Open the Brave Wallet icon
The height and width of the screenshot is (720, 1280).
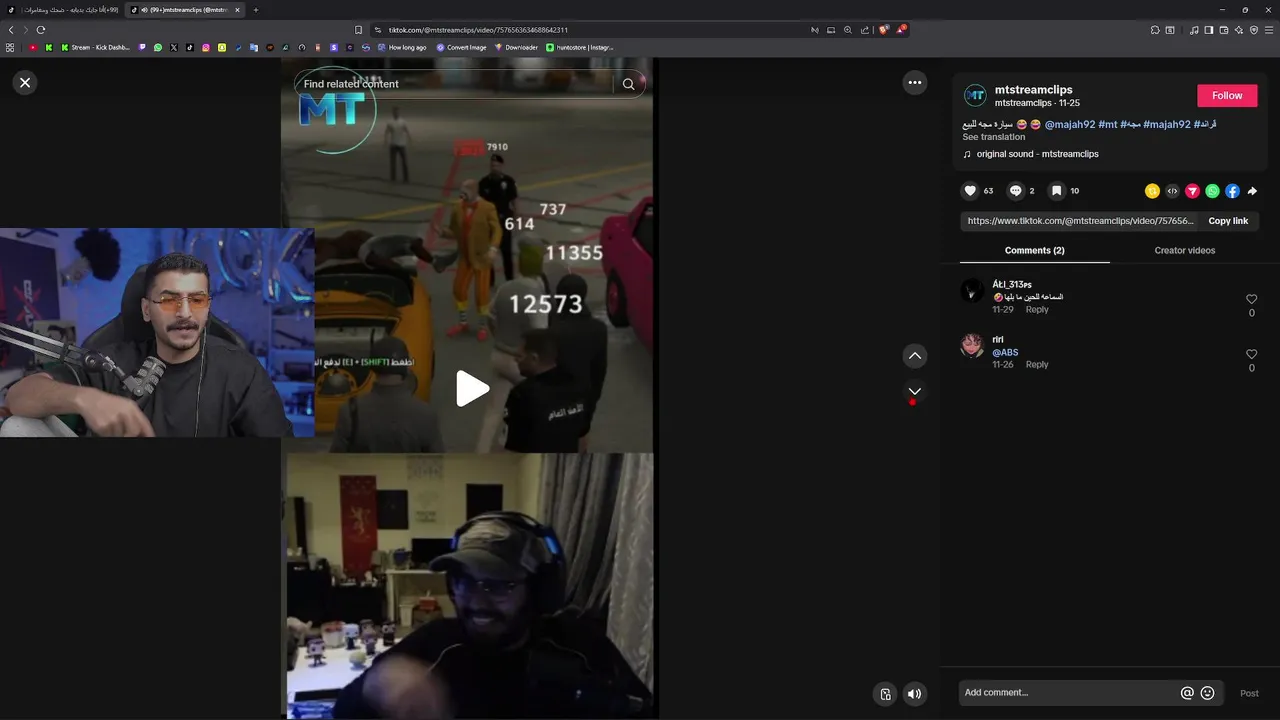[1224, 30]
